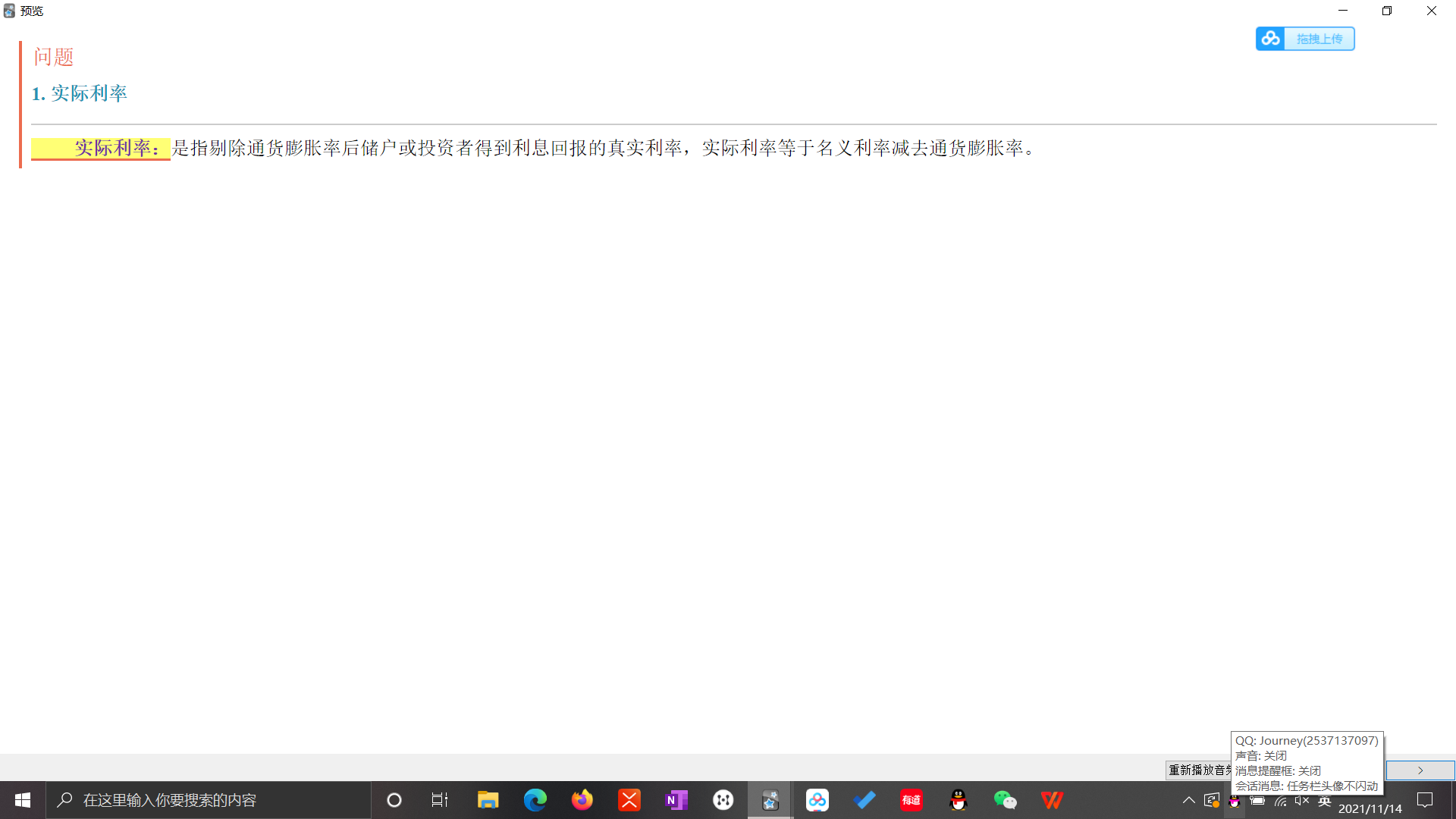Launch Microsoft Edge from taskbar
1456x819 pixels.
[535, 800]
